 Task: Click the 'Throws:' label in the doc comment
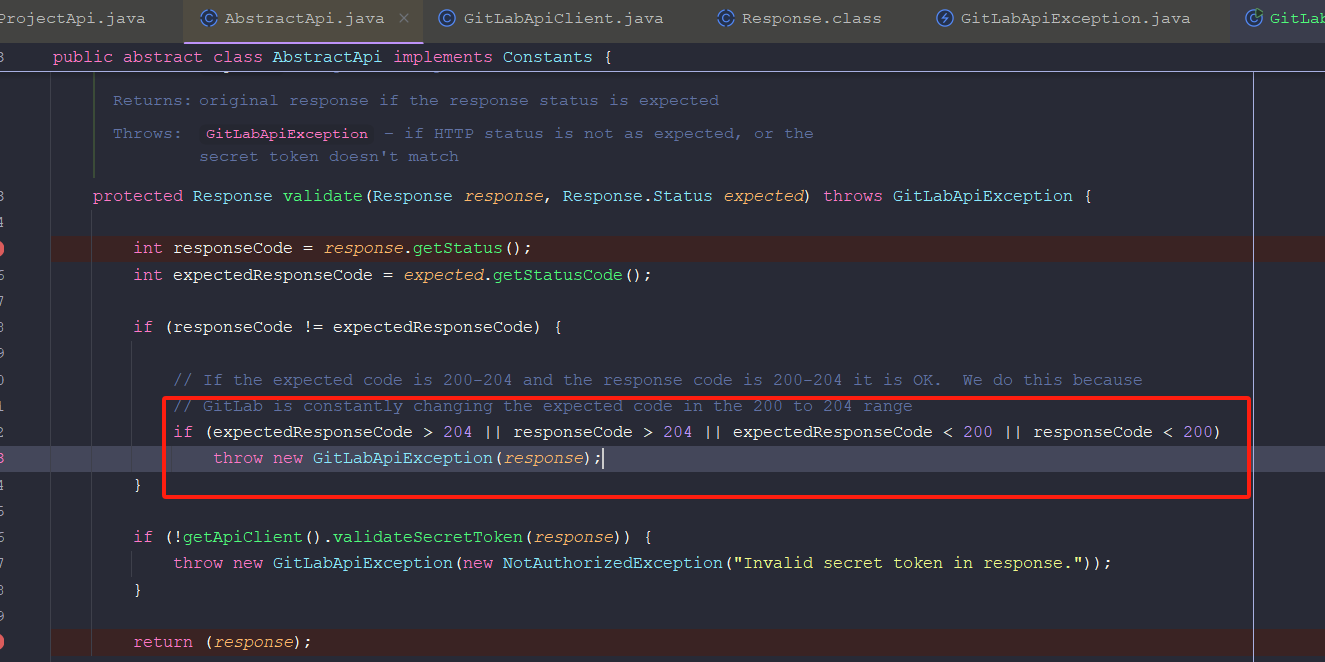pyautogui.click(x=148, y=134)
